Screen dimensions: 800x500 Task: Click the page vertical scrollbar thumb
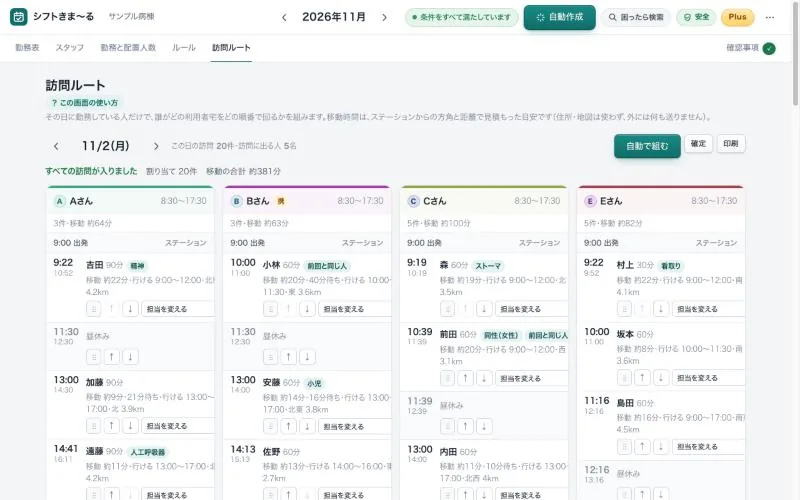tap(796, 54)
